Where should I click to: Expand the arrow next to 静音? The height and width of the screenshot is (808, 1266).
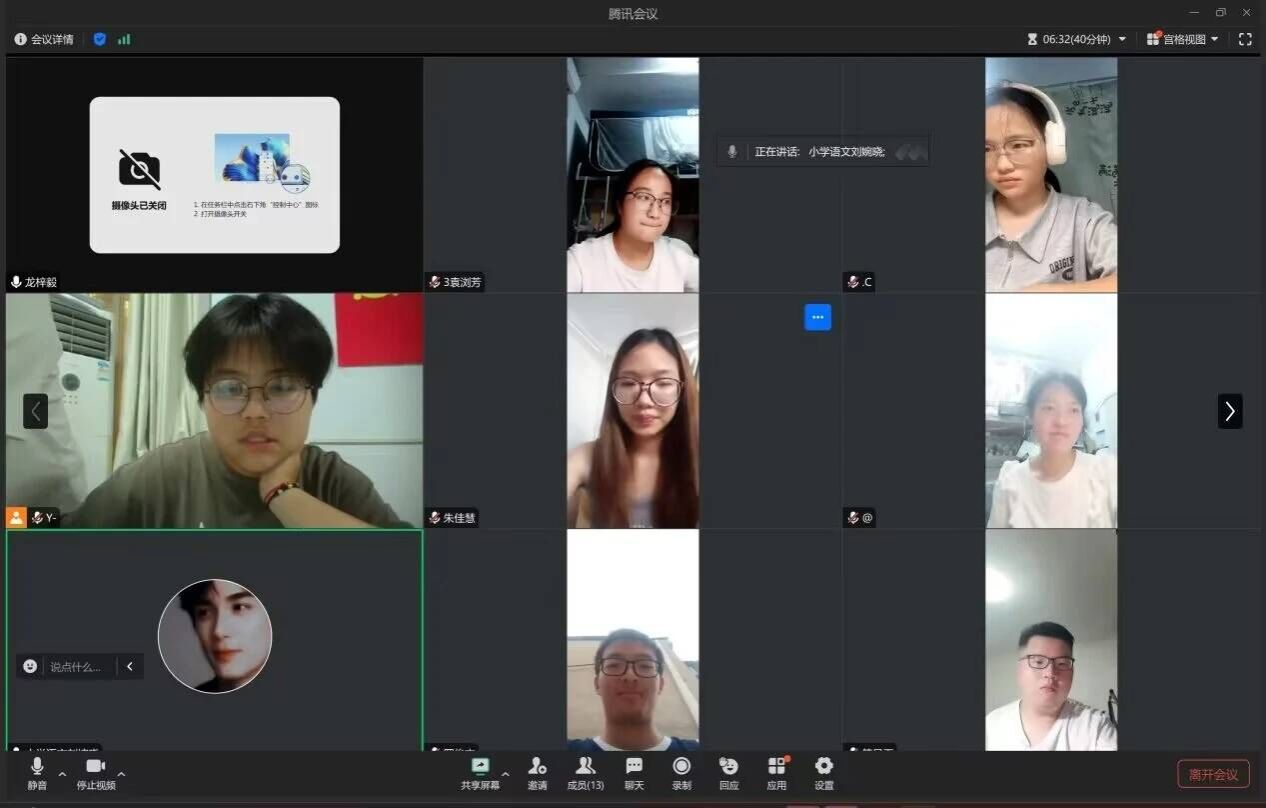coord(62,773)
